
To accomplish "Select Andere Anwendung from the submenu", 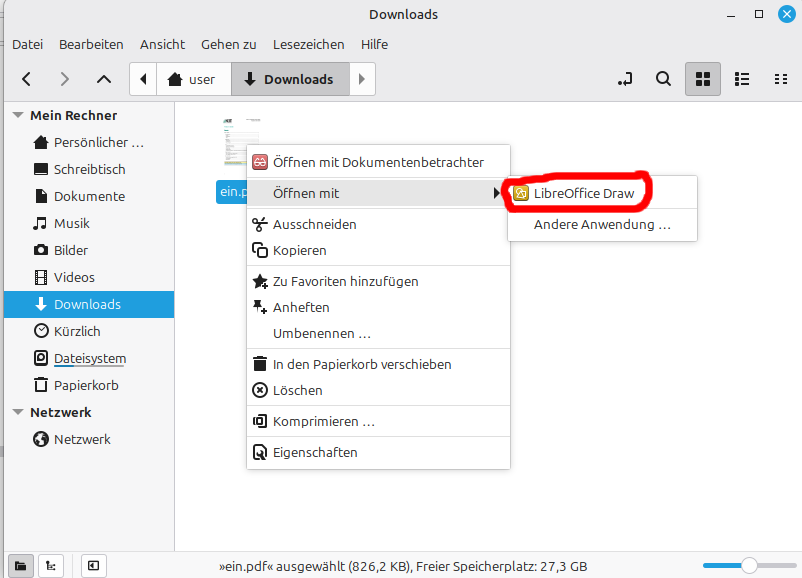I will pyautogui.click(x=601, y=224).
